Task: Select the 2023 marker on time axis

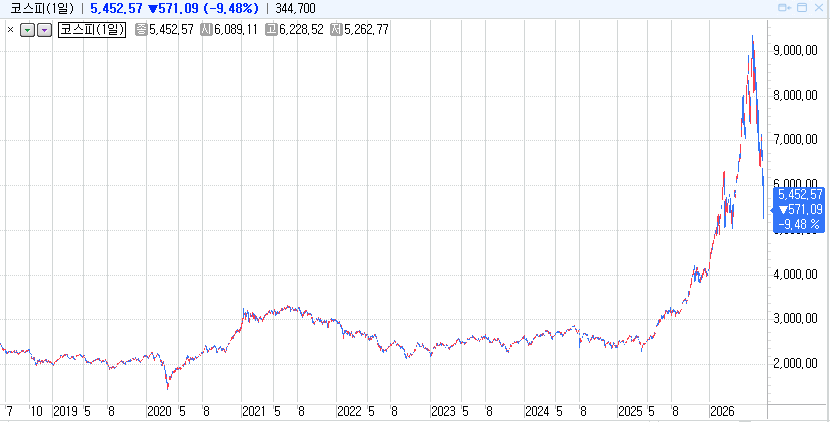Action: click(443, 411)
